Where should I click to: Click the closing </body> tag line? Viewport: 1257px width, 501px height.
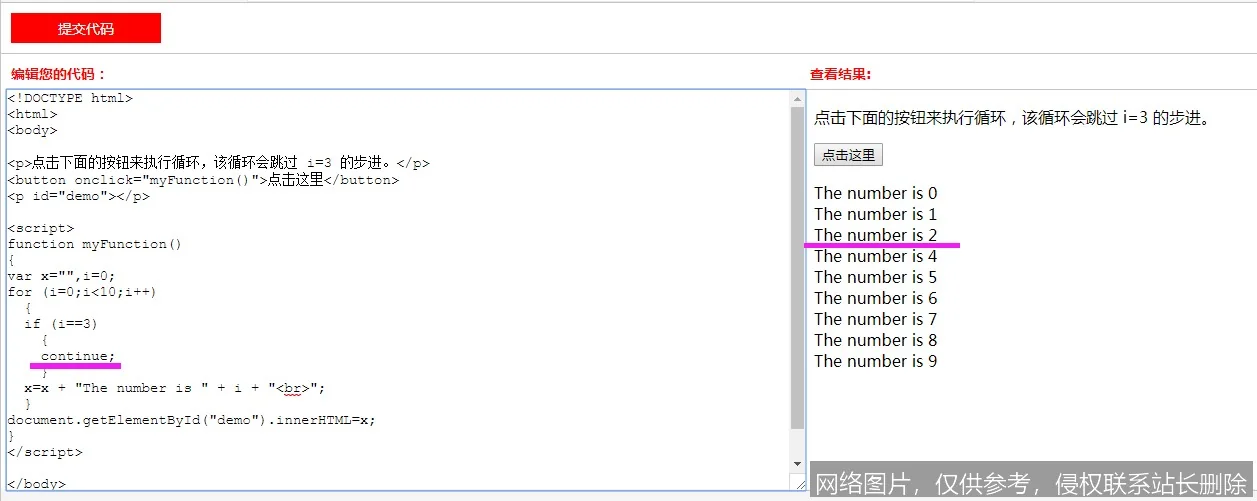tap(36, 484)
